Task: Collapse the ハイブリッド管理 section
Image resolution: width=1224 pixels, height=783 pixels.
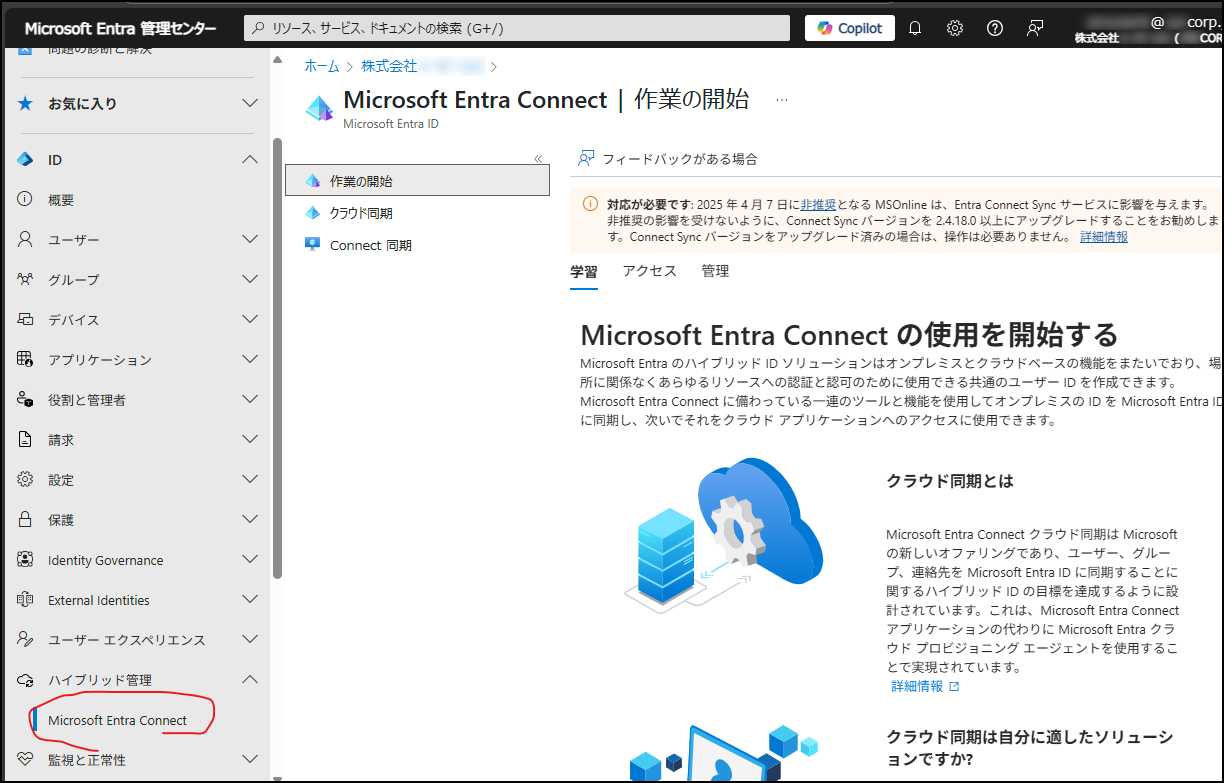Action: (x=249, y=679)
